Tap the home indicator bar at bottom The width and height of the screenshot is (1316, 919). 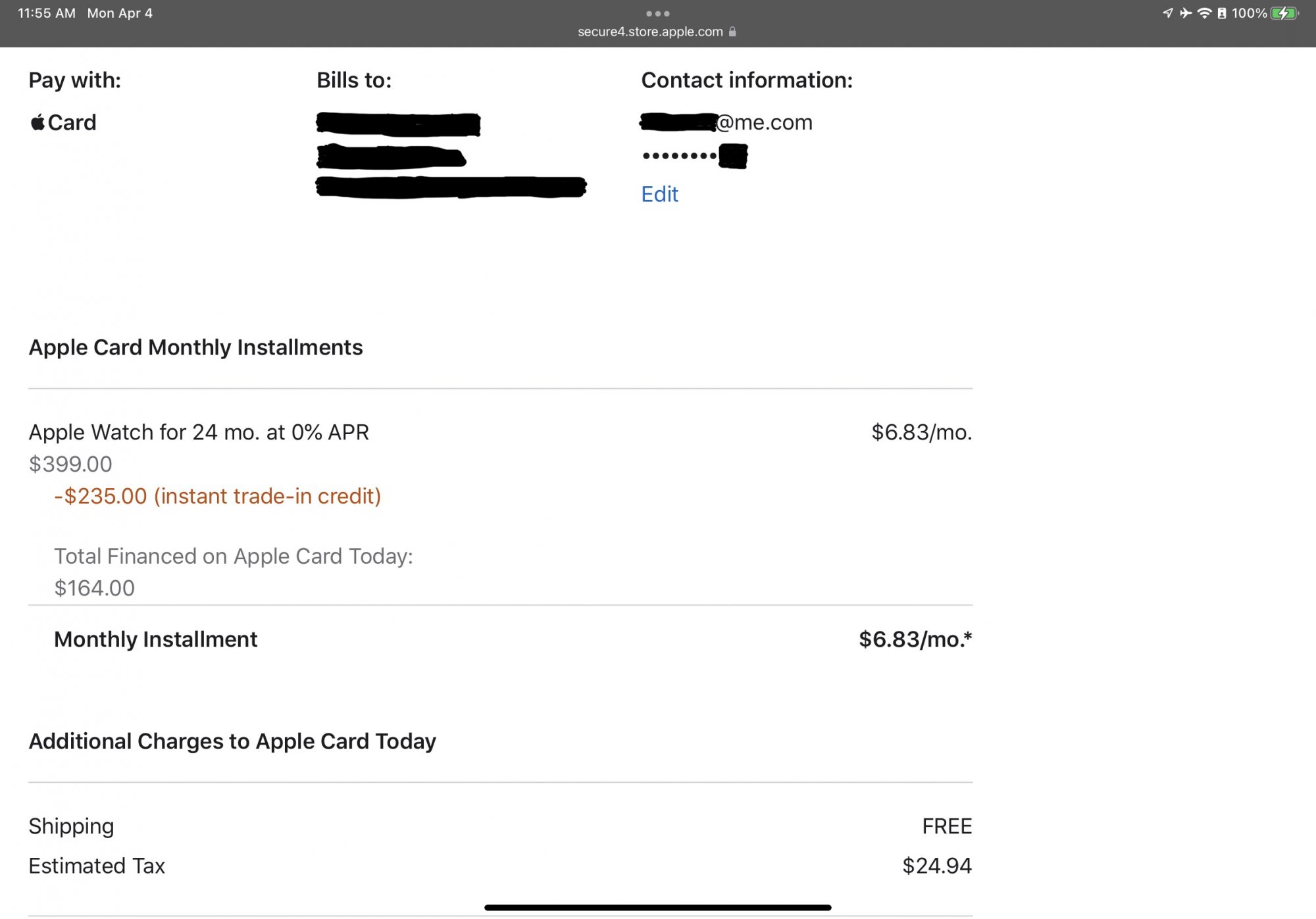point(657,907)
